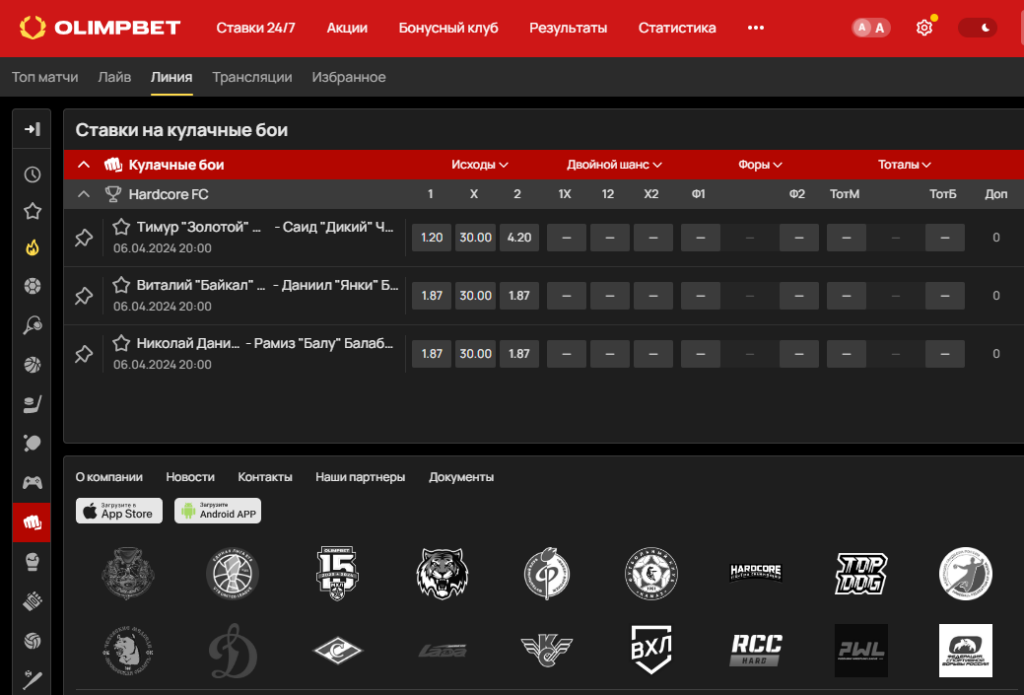Open Бонусный клуб menu item
Viewport: 1024px width, 695px height.
coord(448,27)
